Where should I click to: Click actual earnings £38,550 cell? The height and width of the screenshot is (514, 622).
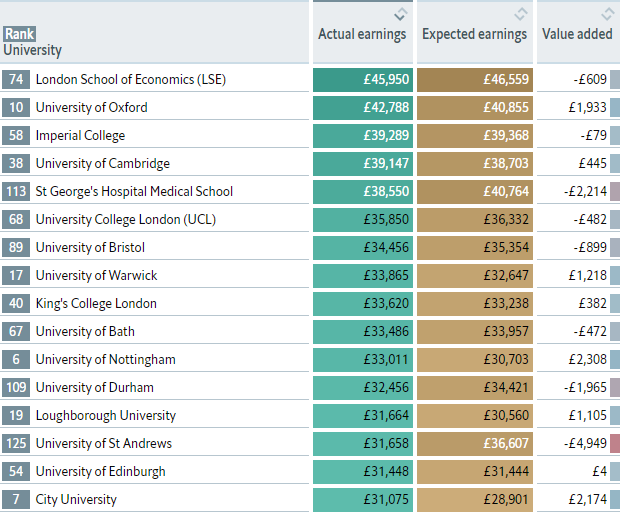pos(363,192)
